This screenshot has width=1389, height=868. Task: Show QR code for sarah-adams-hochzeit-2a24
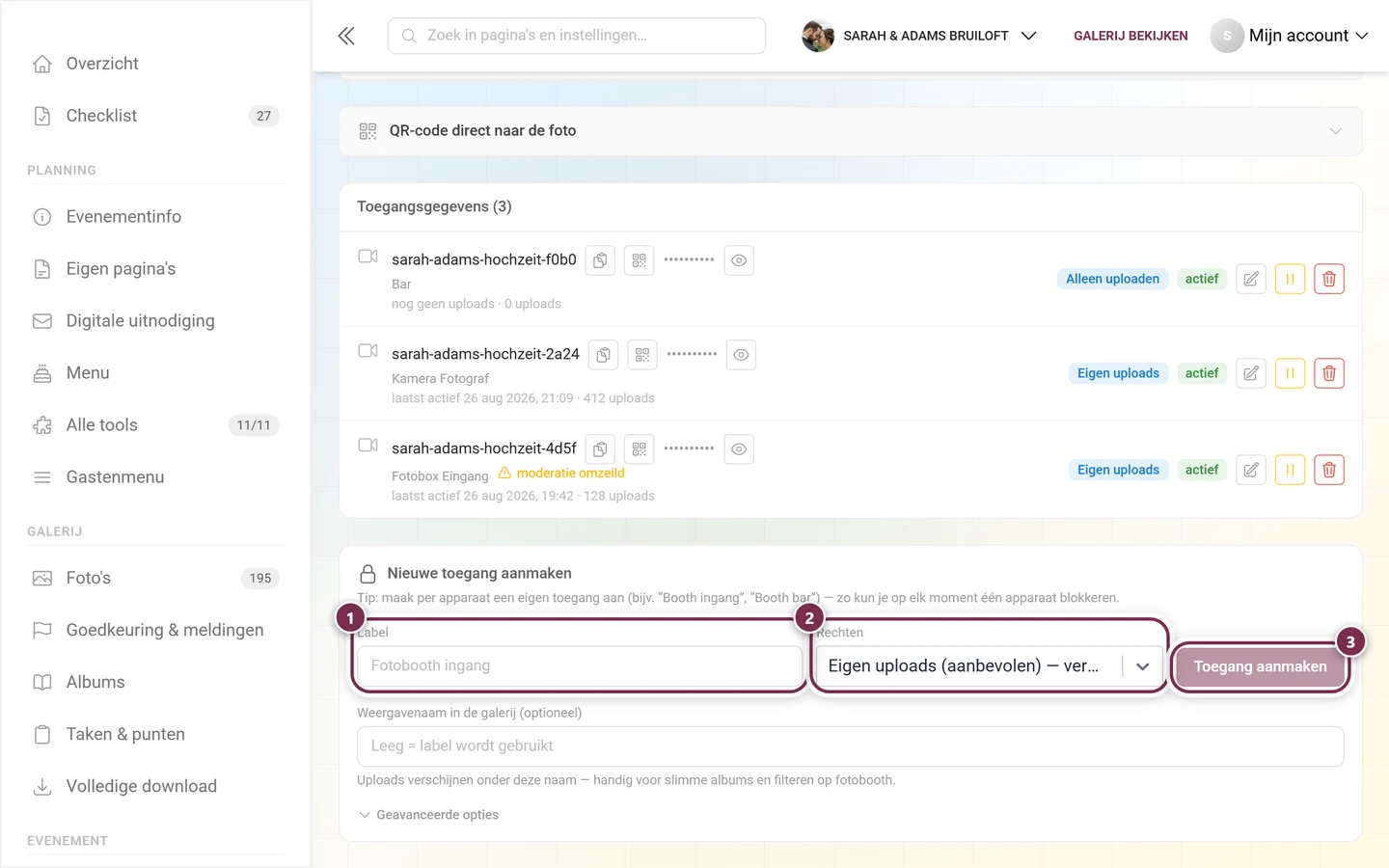[642, 355]
